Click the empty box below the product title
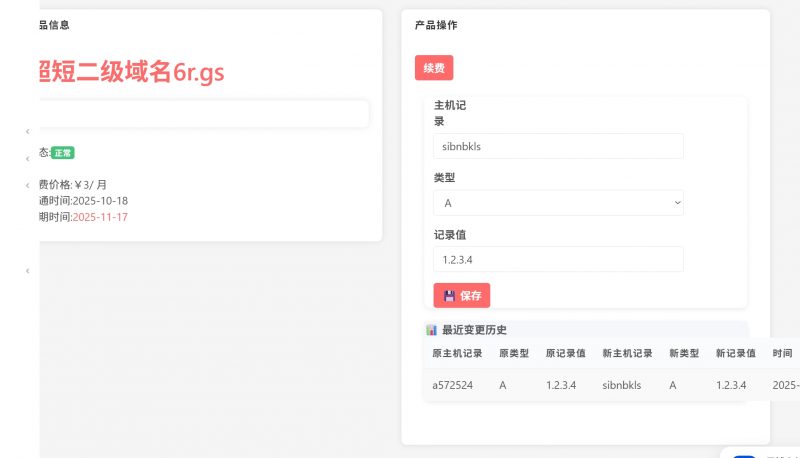 (204, 114)
